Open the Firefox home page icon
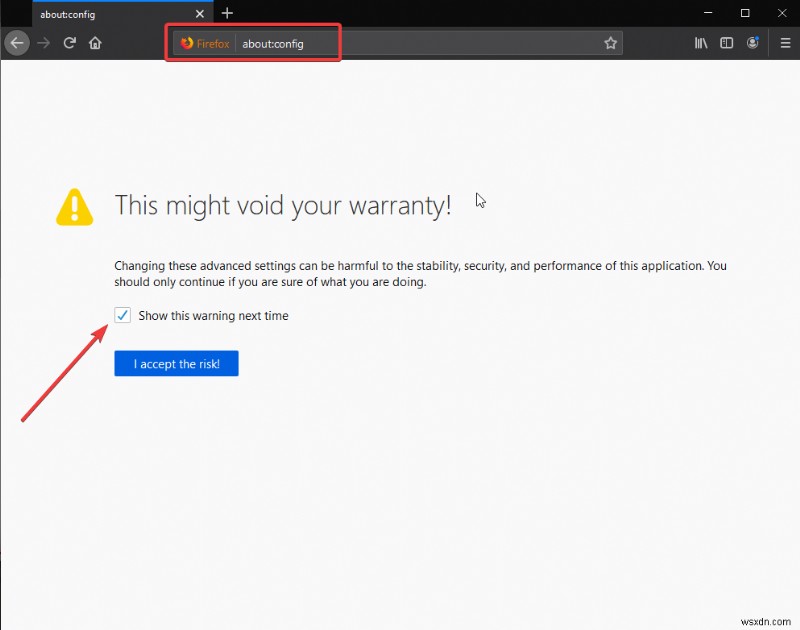Image resolution: width=800 pixels, height=630 pixels. pos(95,43)
